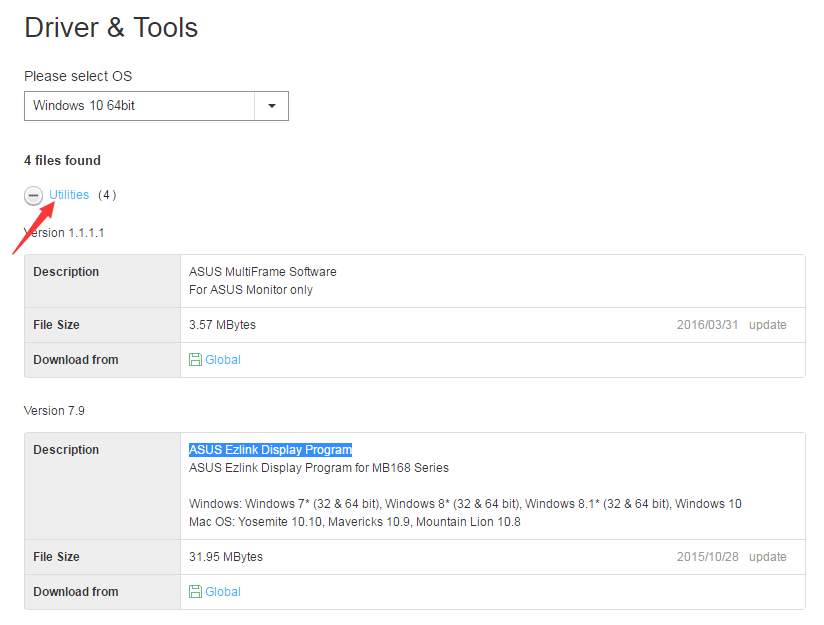Click the Version 7.9 label

[54, 411]
